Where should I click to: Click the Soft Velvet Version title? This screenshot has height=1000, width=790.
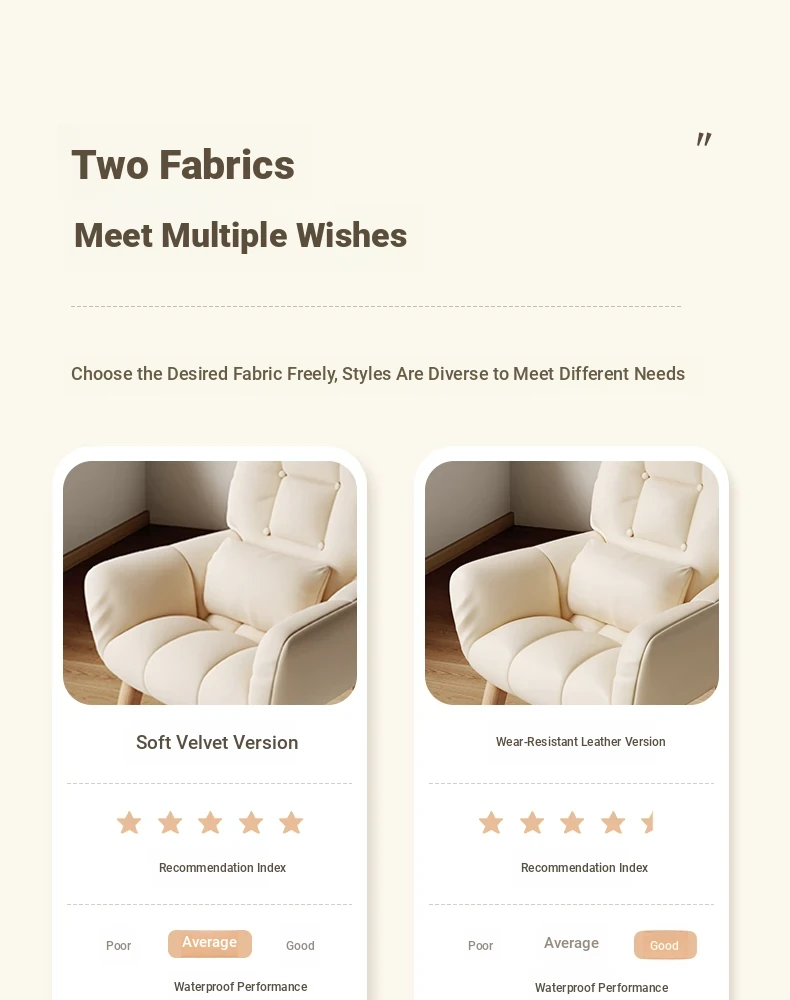(217, 742)
